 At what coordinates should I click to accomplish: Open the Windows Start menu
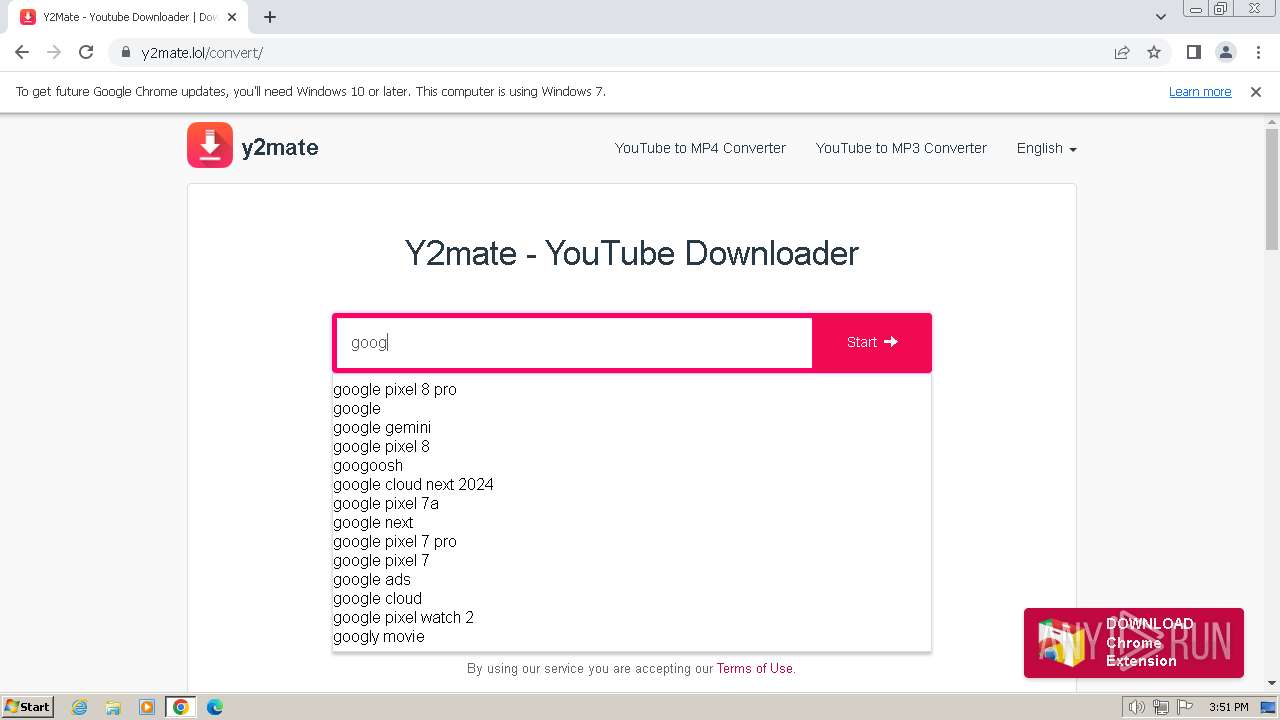click(27, 706)
